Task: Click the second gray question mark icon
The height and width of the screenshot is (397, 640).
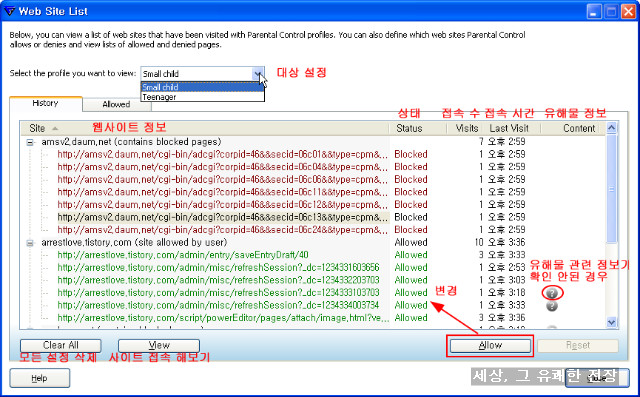Action: [x=552, y=306]
